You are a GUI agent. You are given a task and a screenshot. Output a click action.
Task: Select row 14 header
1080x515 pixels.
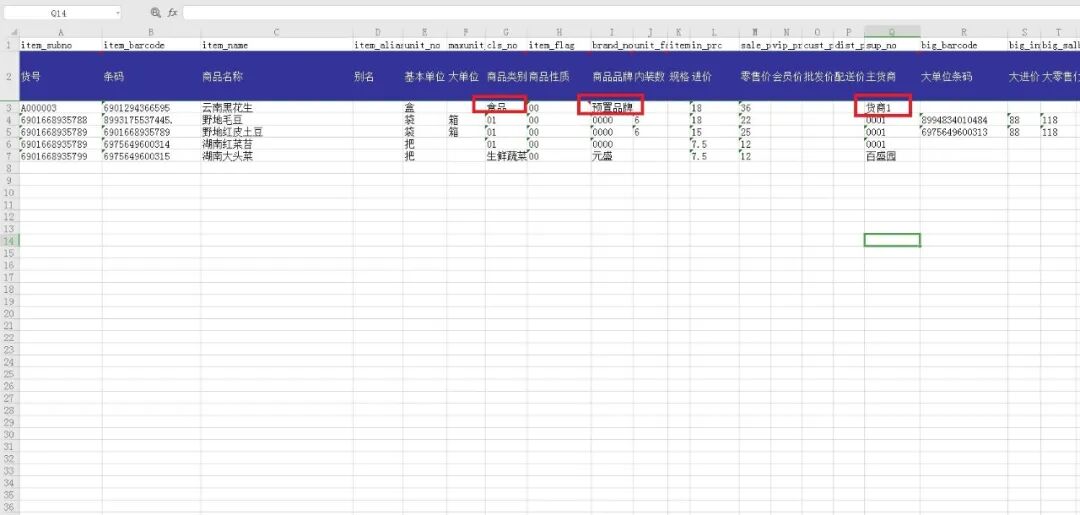pos(8,241)
